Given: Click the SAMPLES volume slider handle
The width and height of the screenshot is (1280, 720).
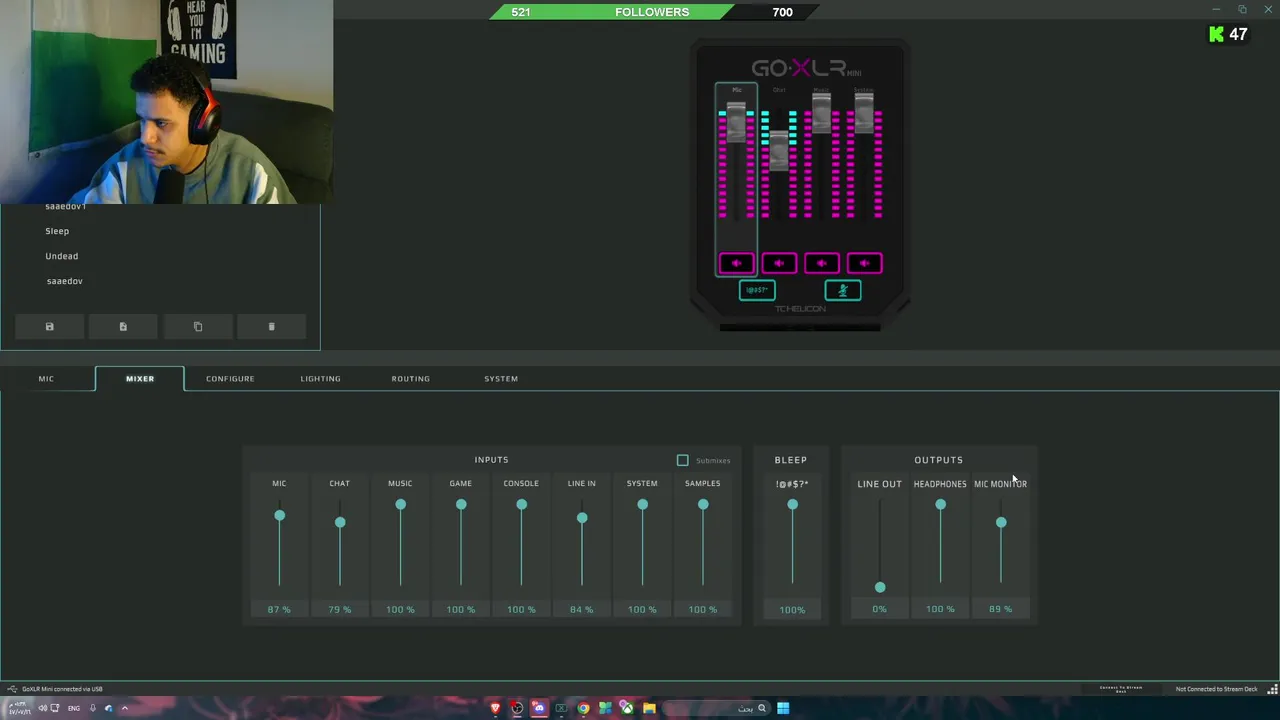Looking at the screenshot, I should [703, 505].
